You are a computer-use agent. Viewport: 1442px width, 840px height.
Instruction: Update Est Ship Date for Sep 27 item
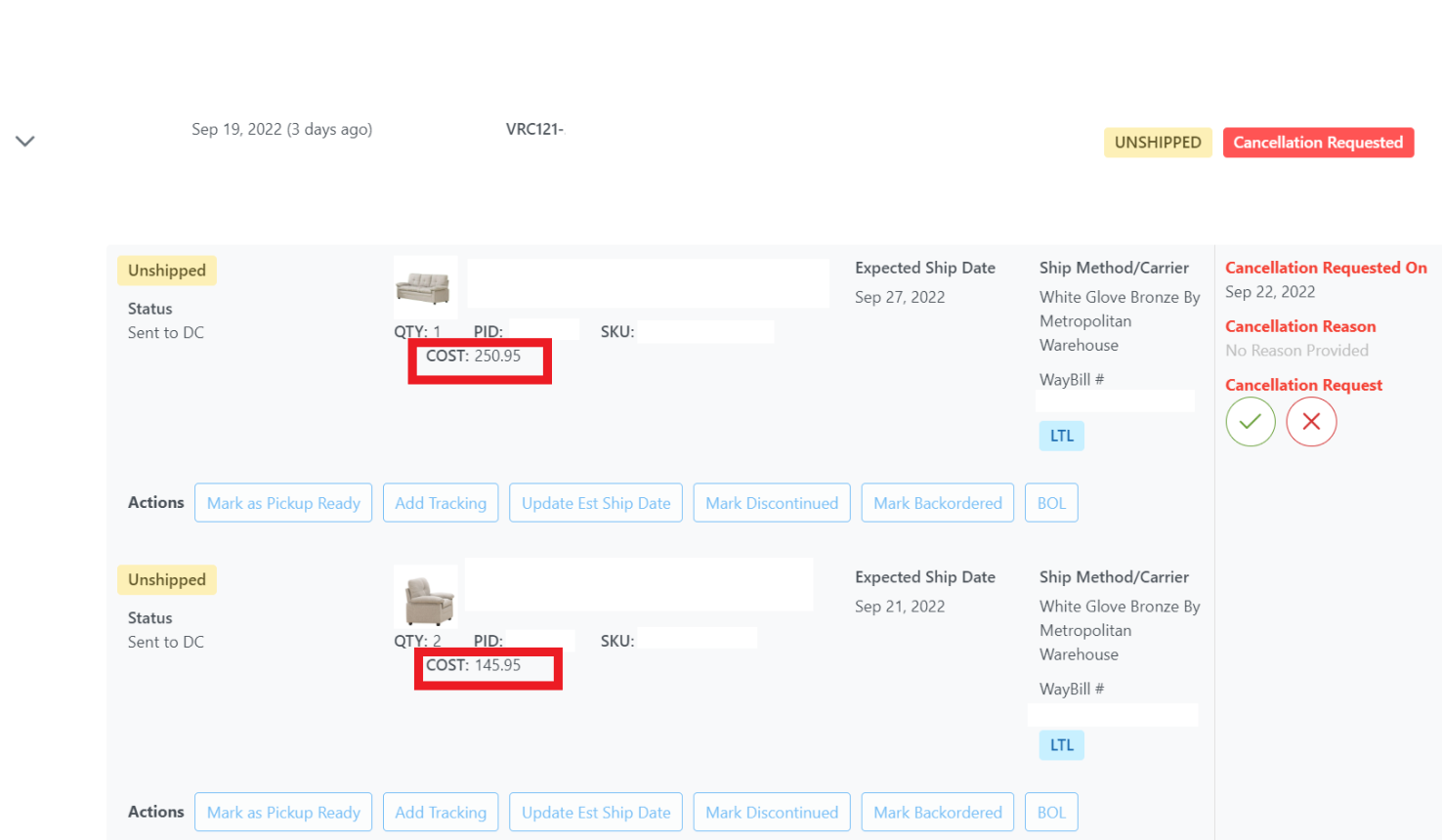596,503
